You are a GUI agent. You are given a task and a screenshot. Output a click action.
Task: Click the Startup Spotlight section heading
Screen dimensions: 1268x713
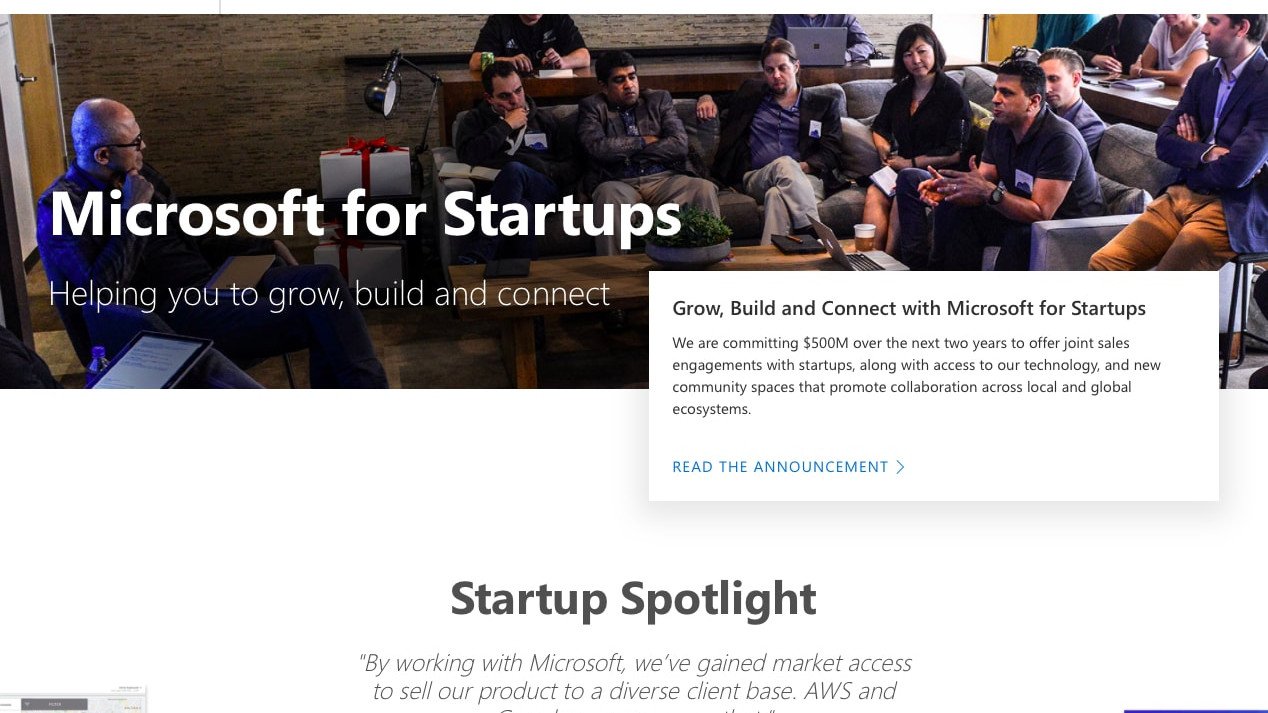pos(634,598)
